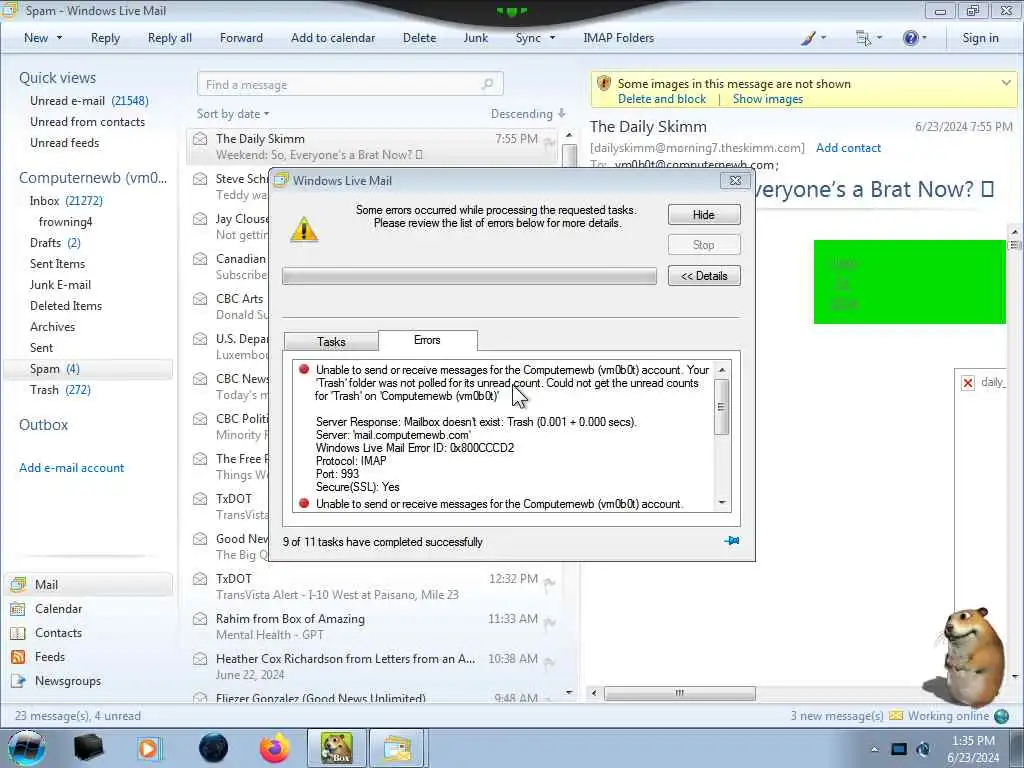Open the menus layout icon in toolbar
The width and height of the screenshot is (1024, 768).
tap(863, 39)
